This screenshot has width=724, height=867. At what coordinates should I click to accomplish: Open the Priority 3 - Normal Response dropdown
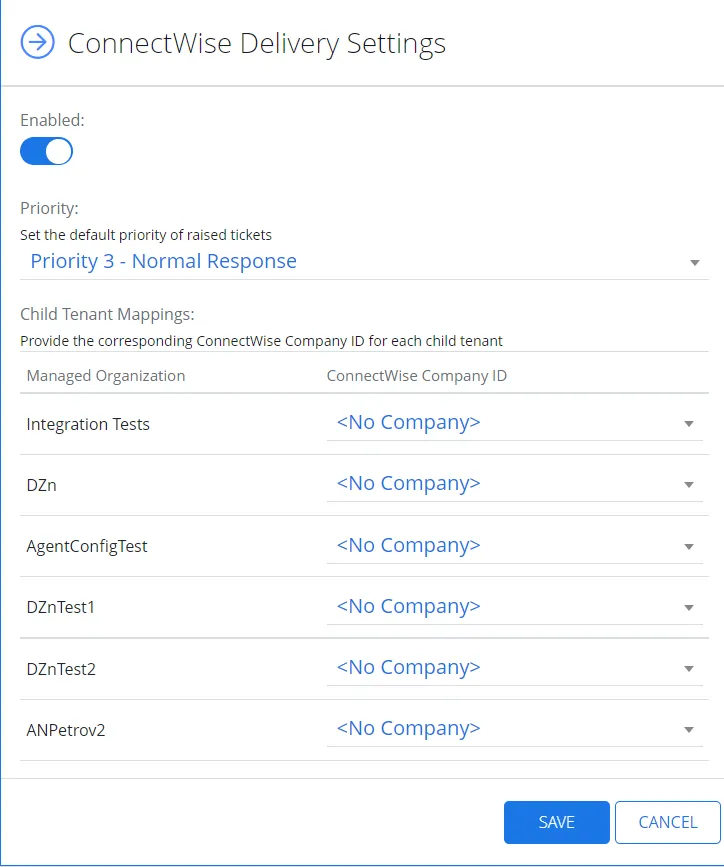tap(364, 262)
